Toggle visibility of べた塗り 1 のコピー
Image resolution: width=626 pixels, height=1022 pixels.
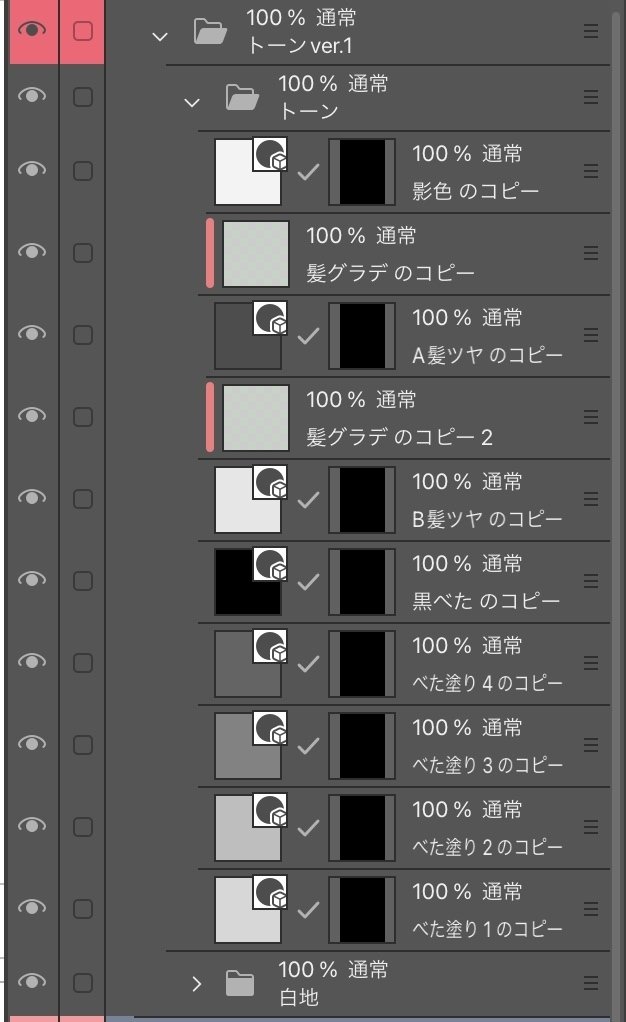point(31,907)
